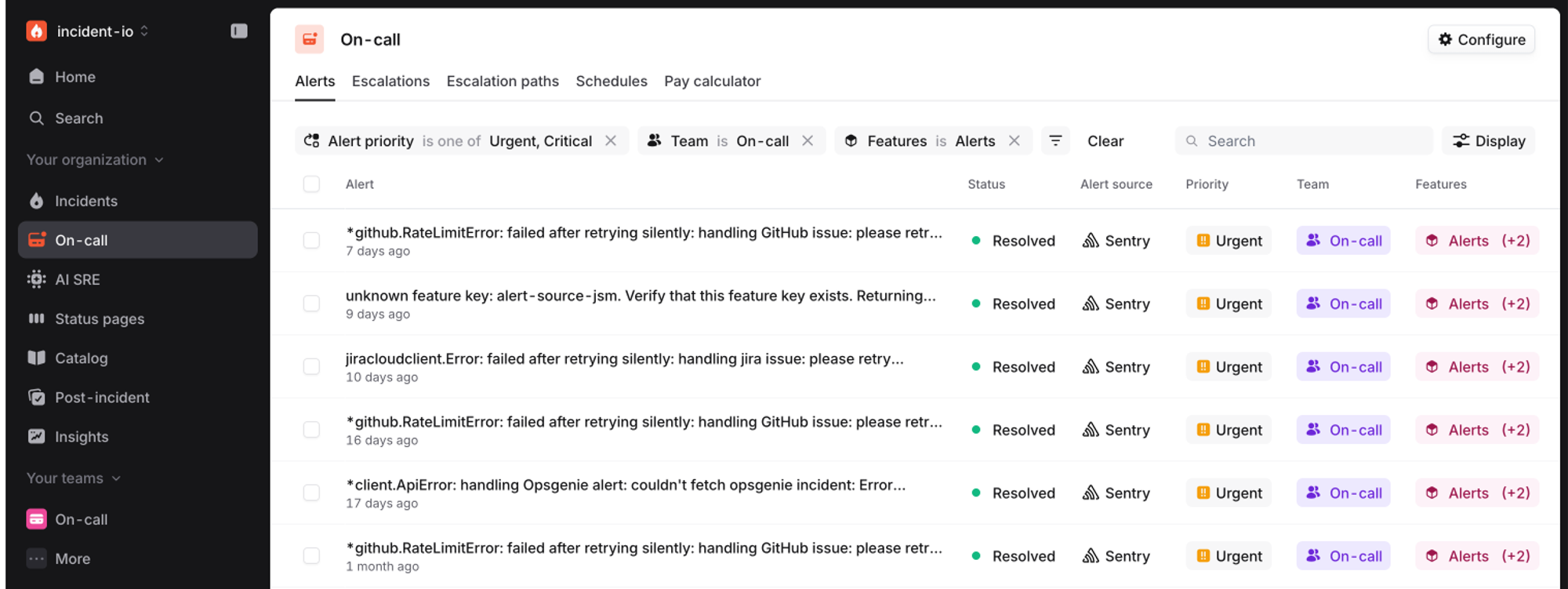Check the alert from 7 days ago

(x=311, y=240)
